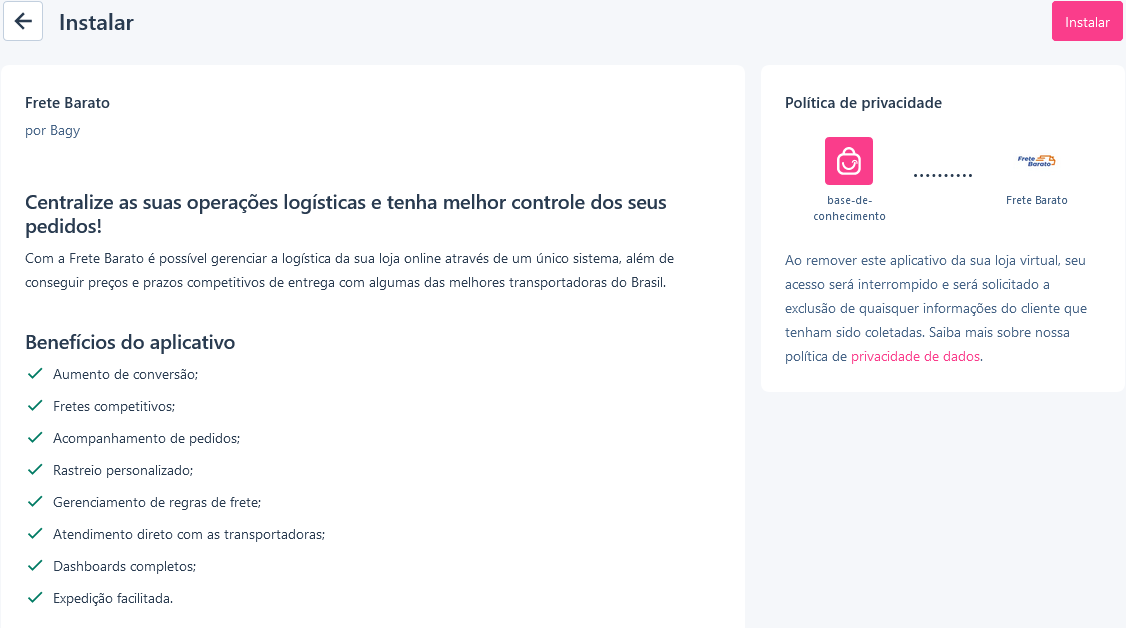1126x628 pixels.
Task: Click the back arrow button
Action: click(x=23, y=21)
